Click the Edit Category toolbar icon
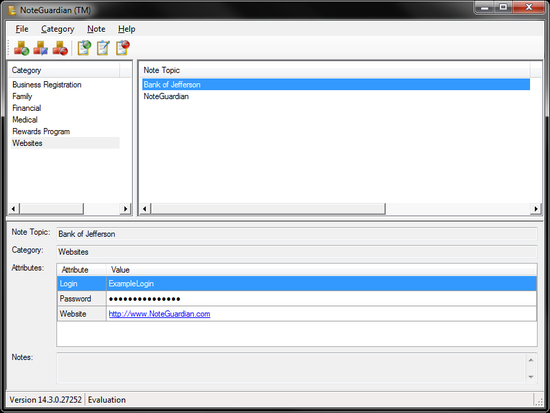The width and height of the screenshot is (550, 413). [x=40, y=48]
